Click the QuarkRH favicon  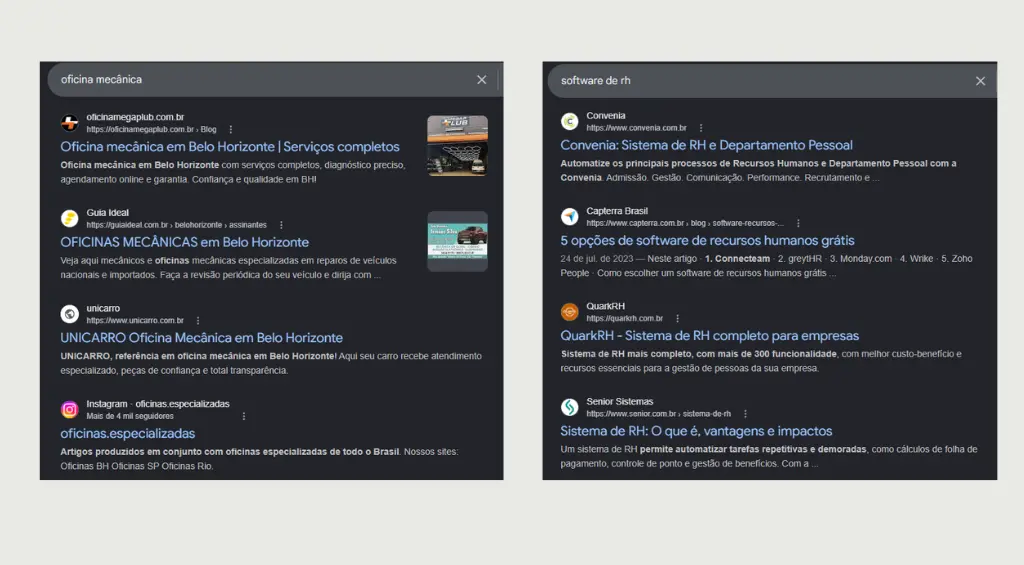coord(569,312)
